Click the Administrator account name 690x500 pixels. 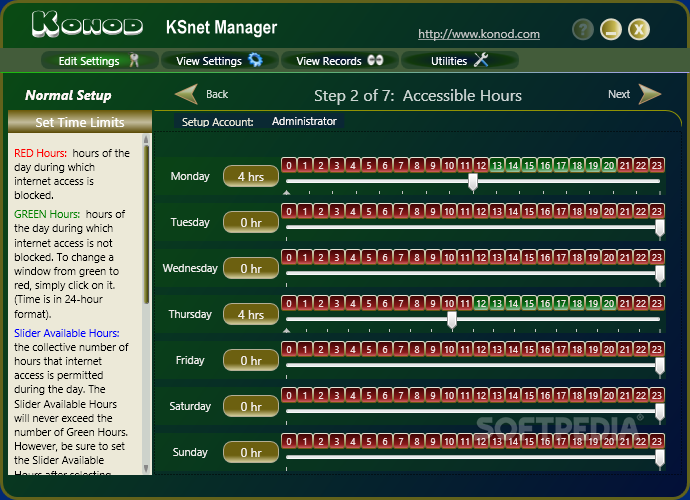[x=304, y=121]
